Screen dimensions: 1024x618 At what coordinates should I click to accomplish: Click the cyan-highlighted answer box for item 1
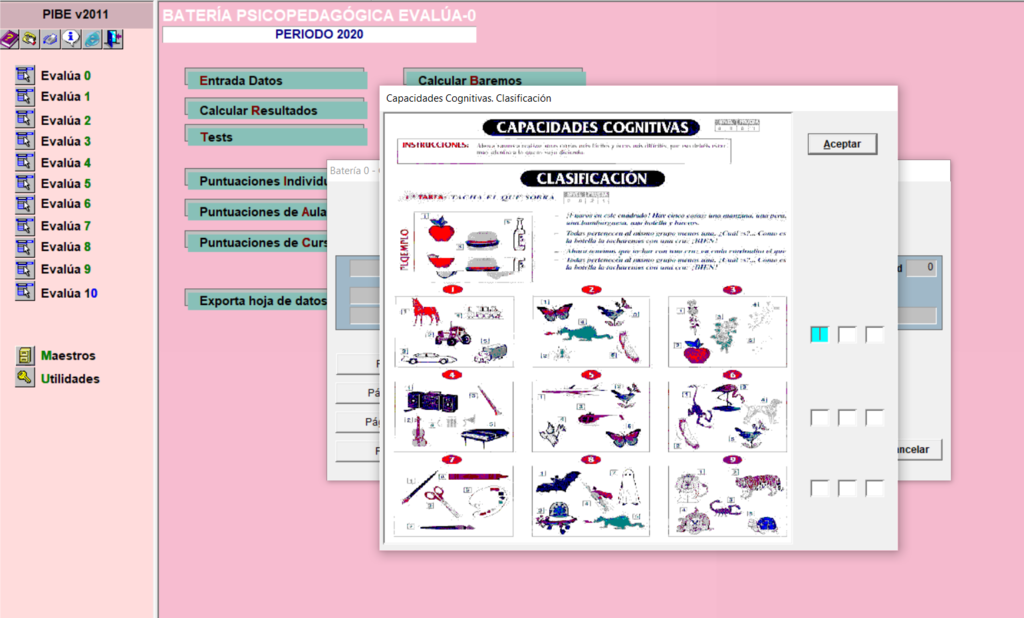819,334
